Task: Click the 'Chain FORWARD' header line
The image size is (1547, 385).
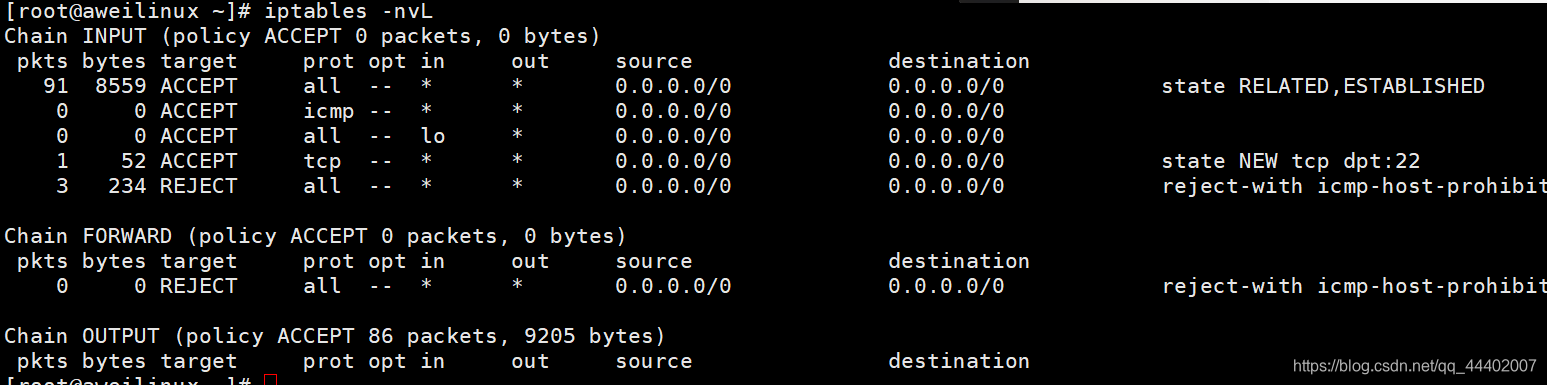Action: point(315,236)
